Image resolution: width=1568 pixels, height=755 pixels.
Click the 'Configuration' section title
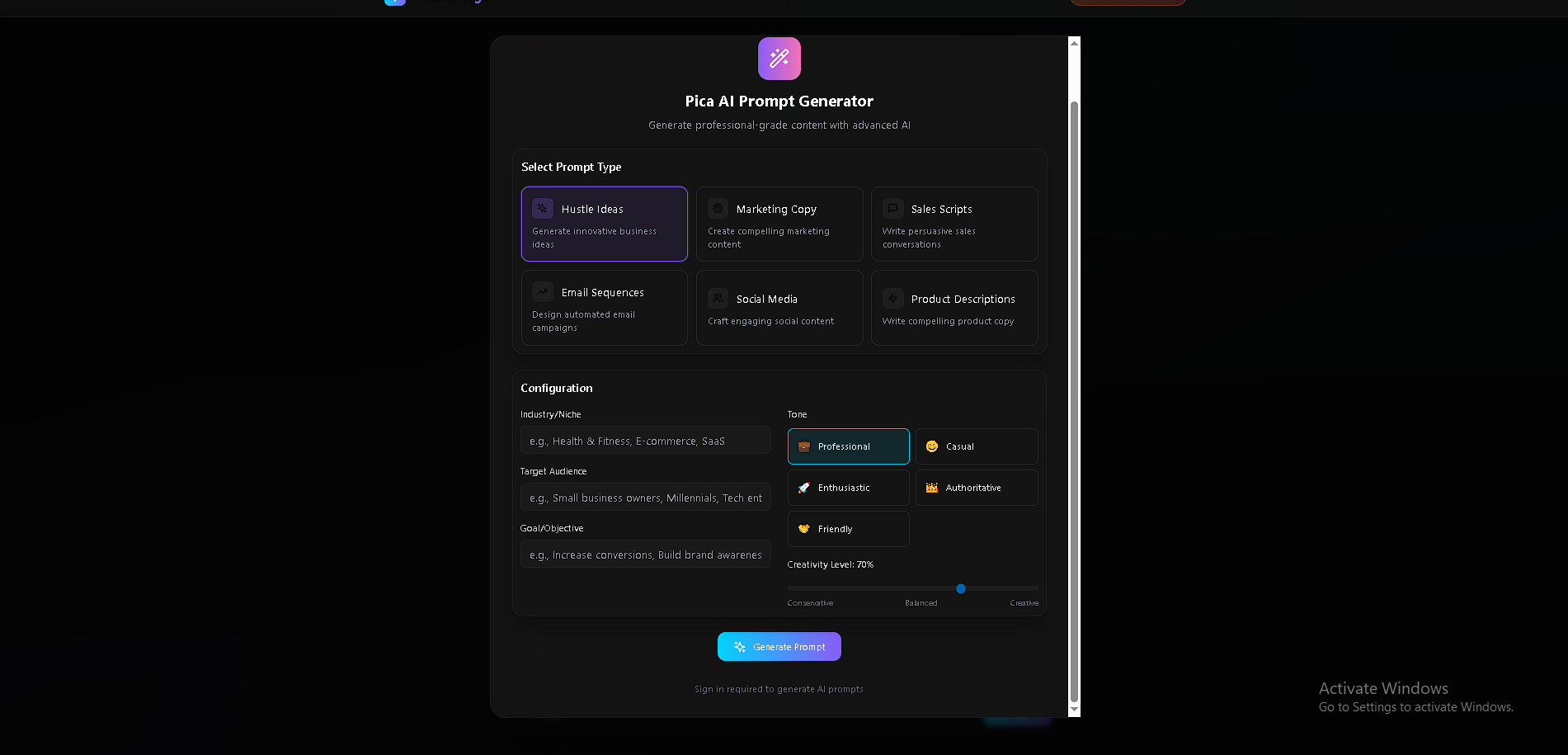tap(557, 388)
